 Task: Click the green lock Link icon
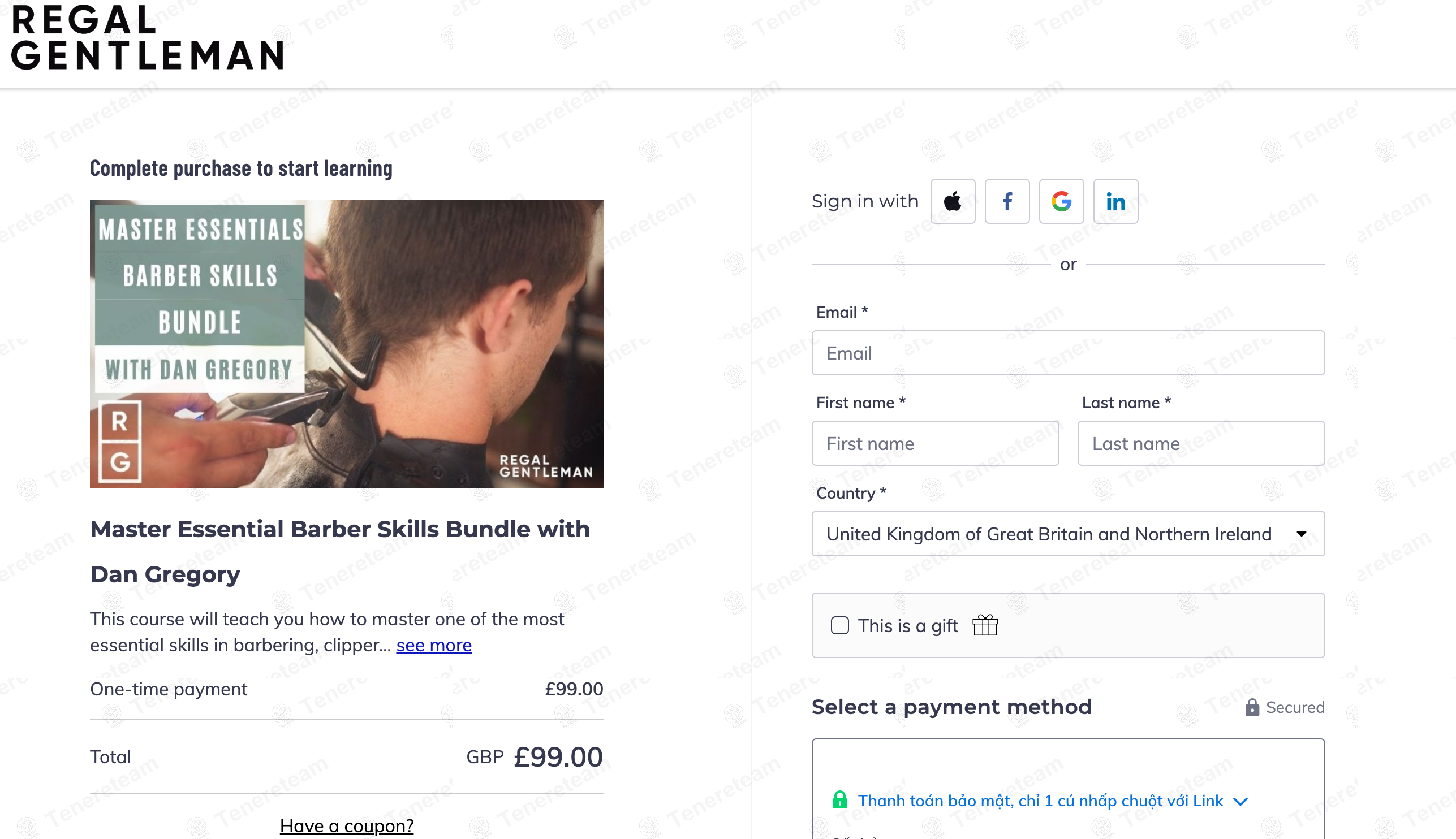click(840, 800)
